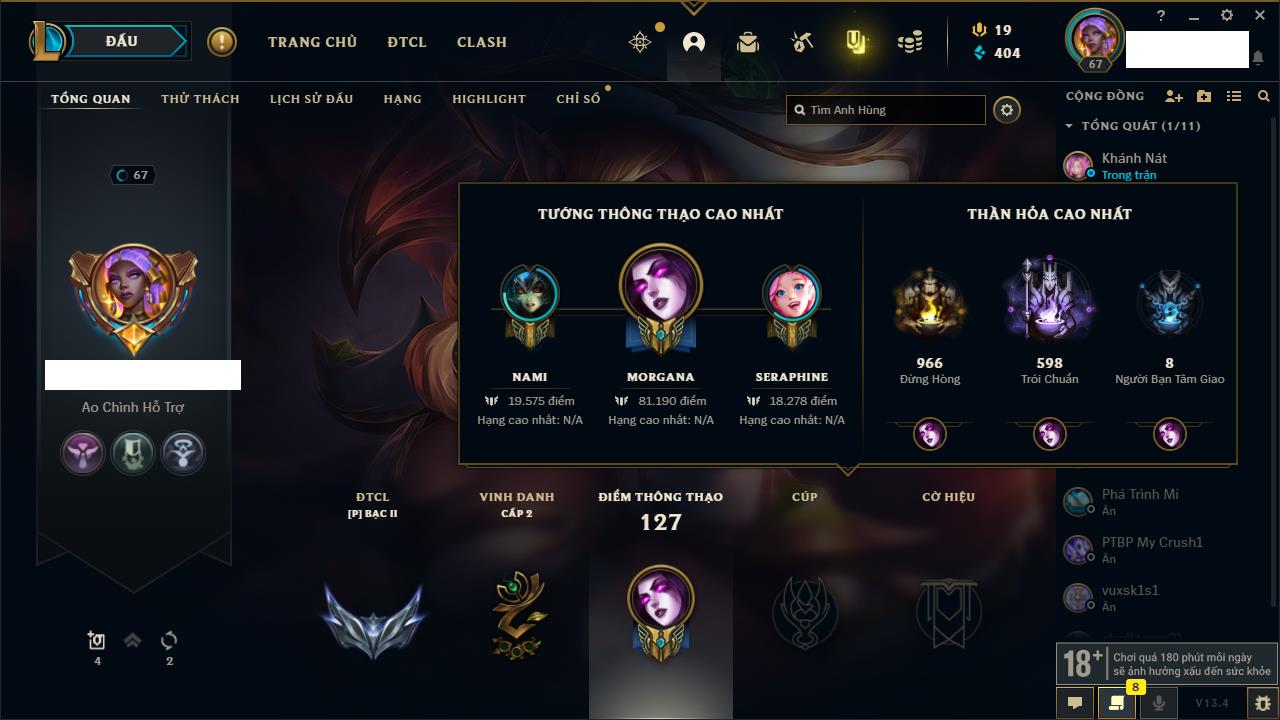Expand the friends list sort options
1280x720 pixels.
[1234, 96]
